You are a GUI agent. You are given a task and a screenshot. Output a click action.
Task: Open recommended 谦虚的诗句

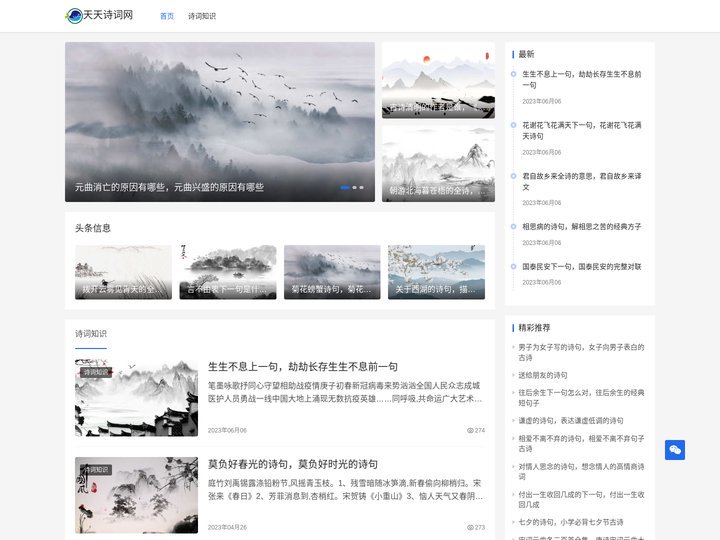[571, 421]
